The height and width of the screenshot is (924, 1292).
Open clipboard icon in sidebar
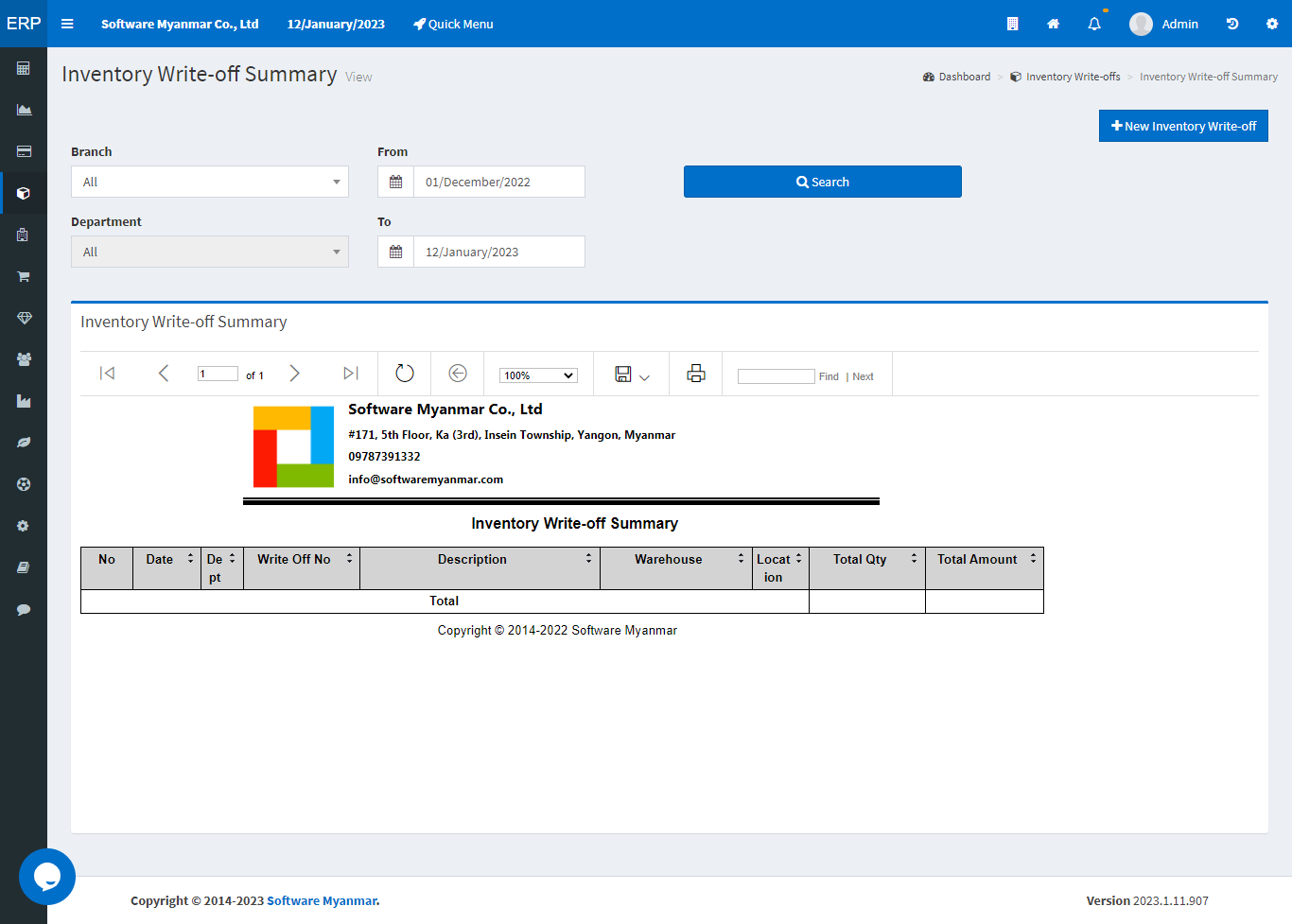pos(24,235)
